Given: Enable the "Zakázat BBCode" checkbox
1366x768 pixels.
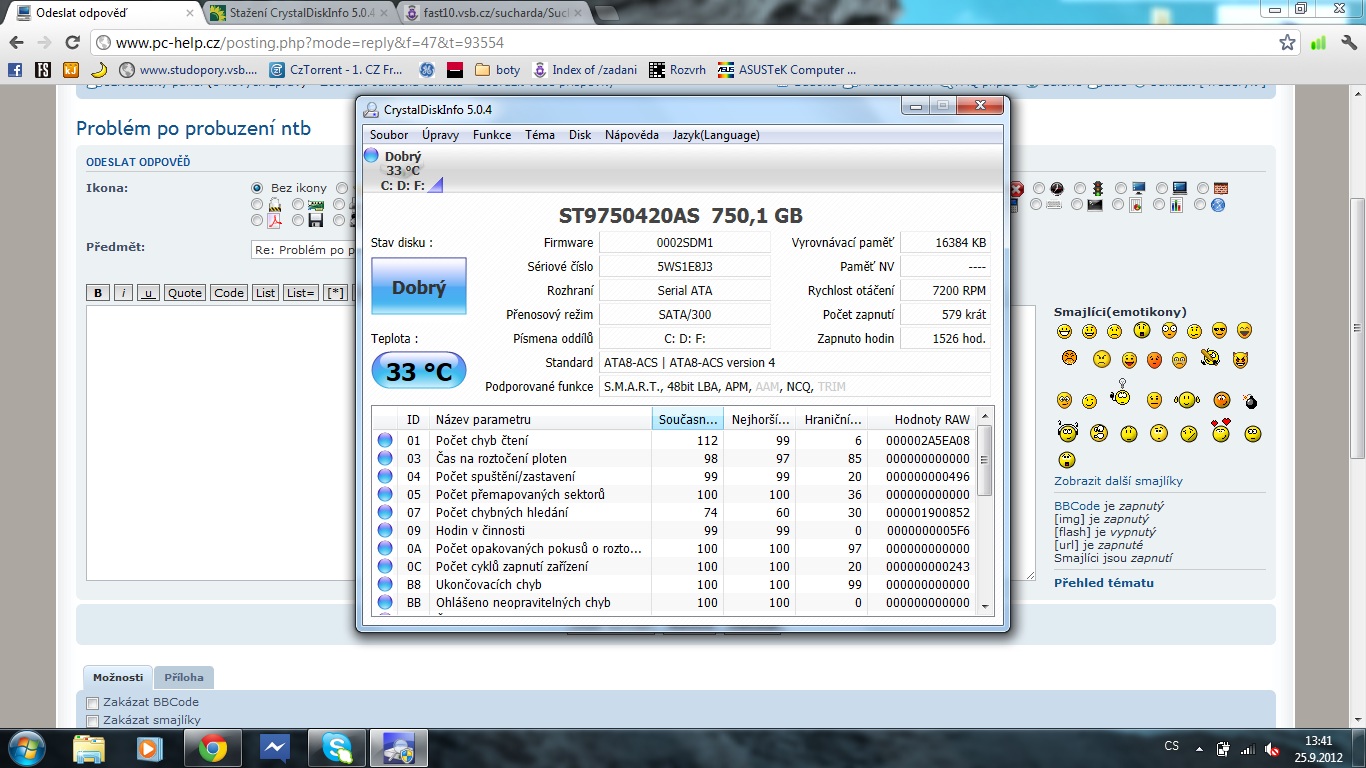Looking at the screenshot, I should click(x=93, y=703).
